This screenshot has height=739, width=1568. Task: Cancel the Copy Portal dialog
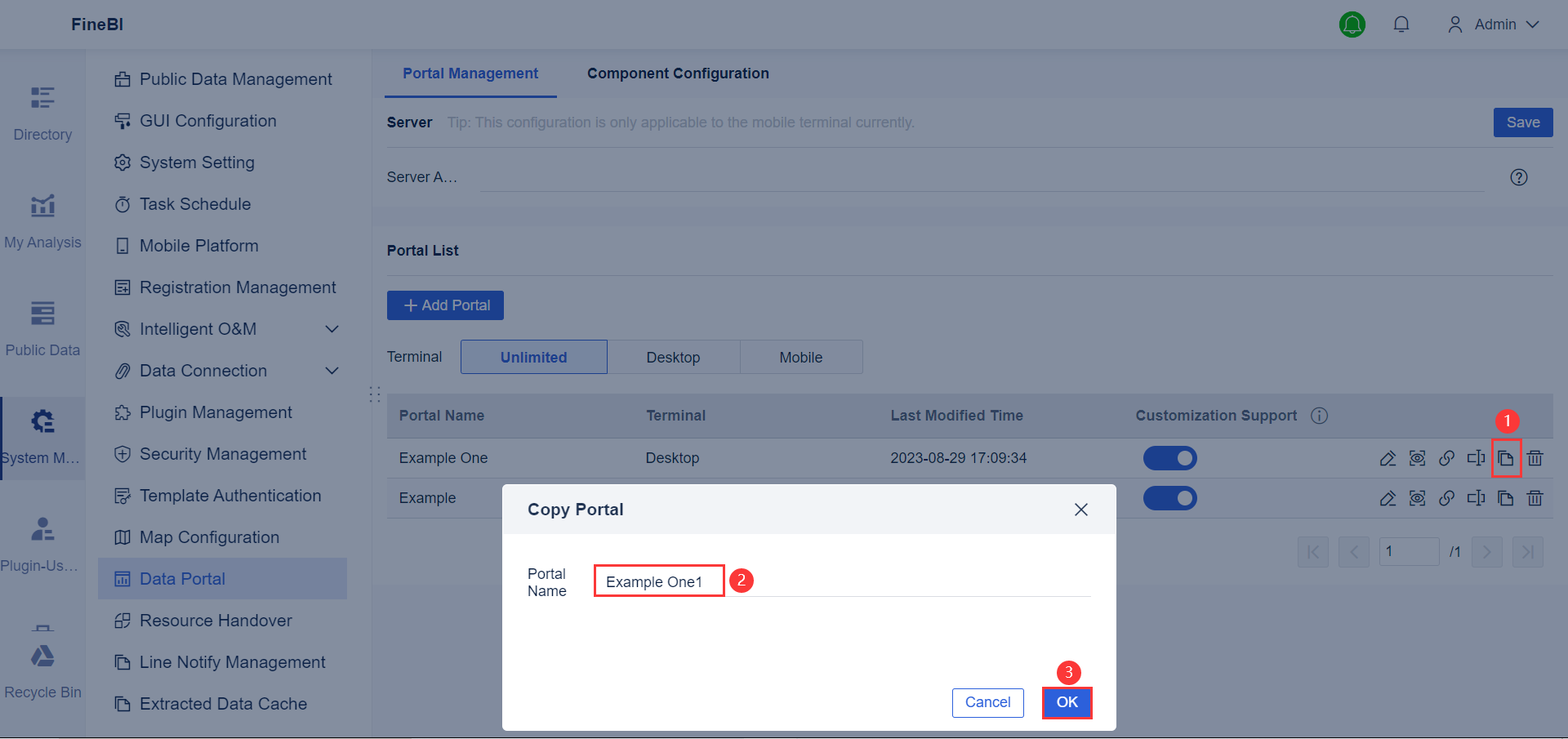[988, 702]
